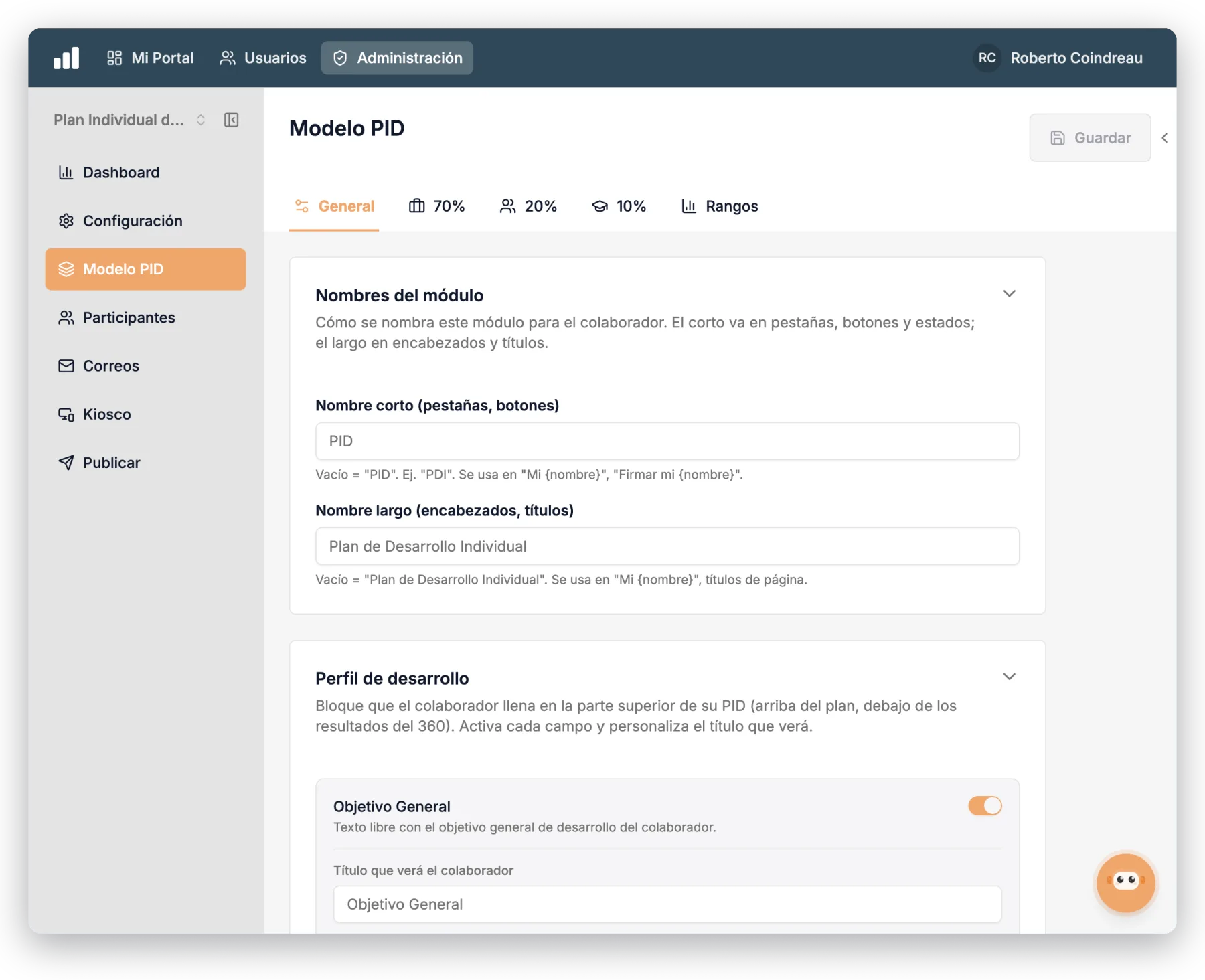Disable the Objetivo General toggle
Viewport: 1205px width, 980px height.
click(985, 805)
